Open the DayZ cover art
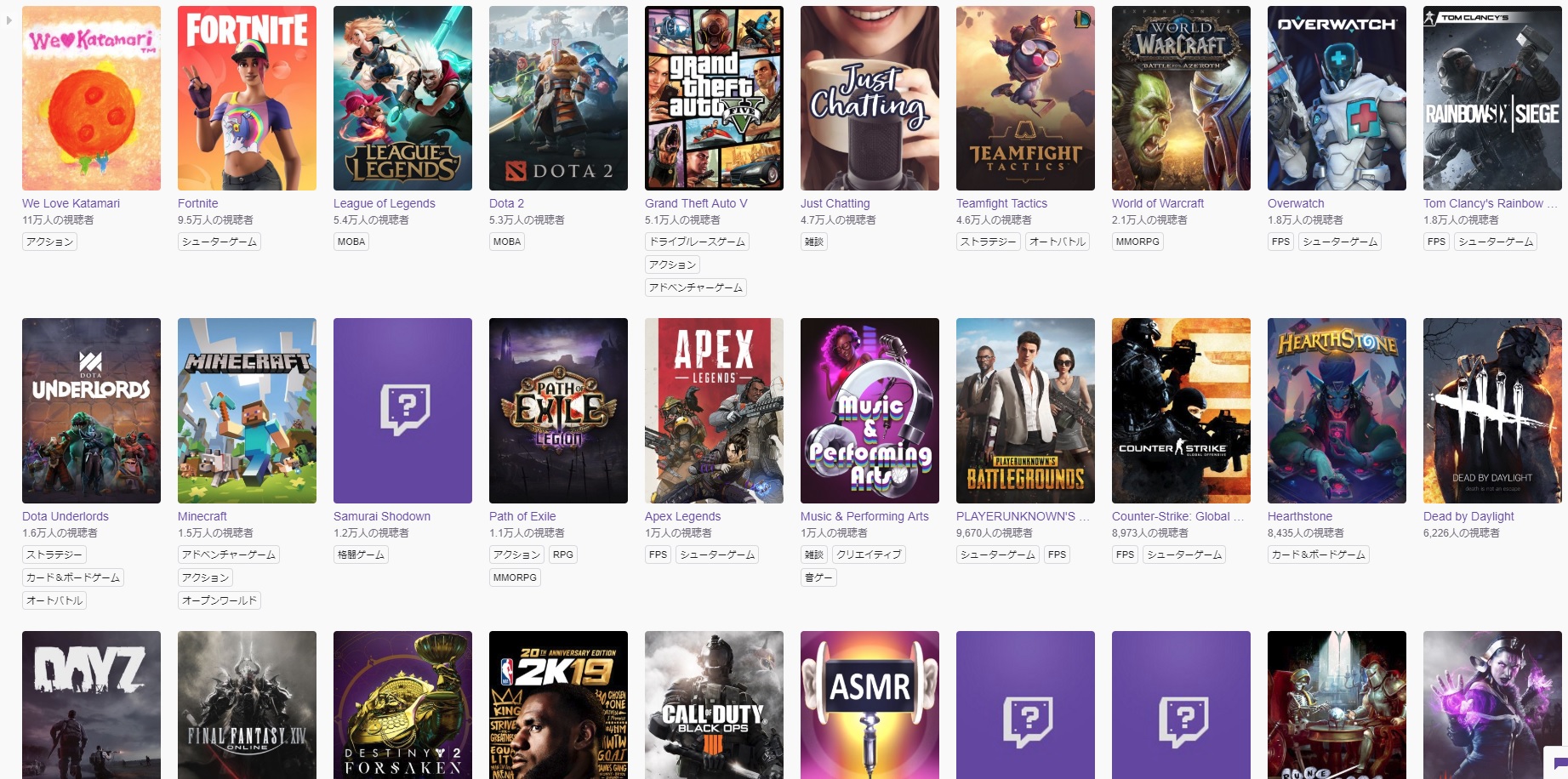This screenshot has height=779, width=1568. point(91,705)
